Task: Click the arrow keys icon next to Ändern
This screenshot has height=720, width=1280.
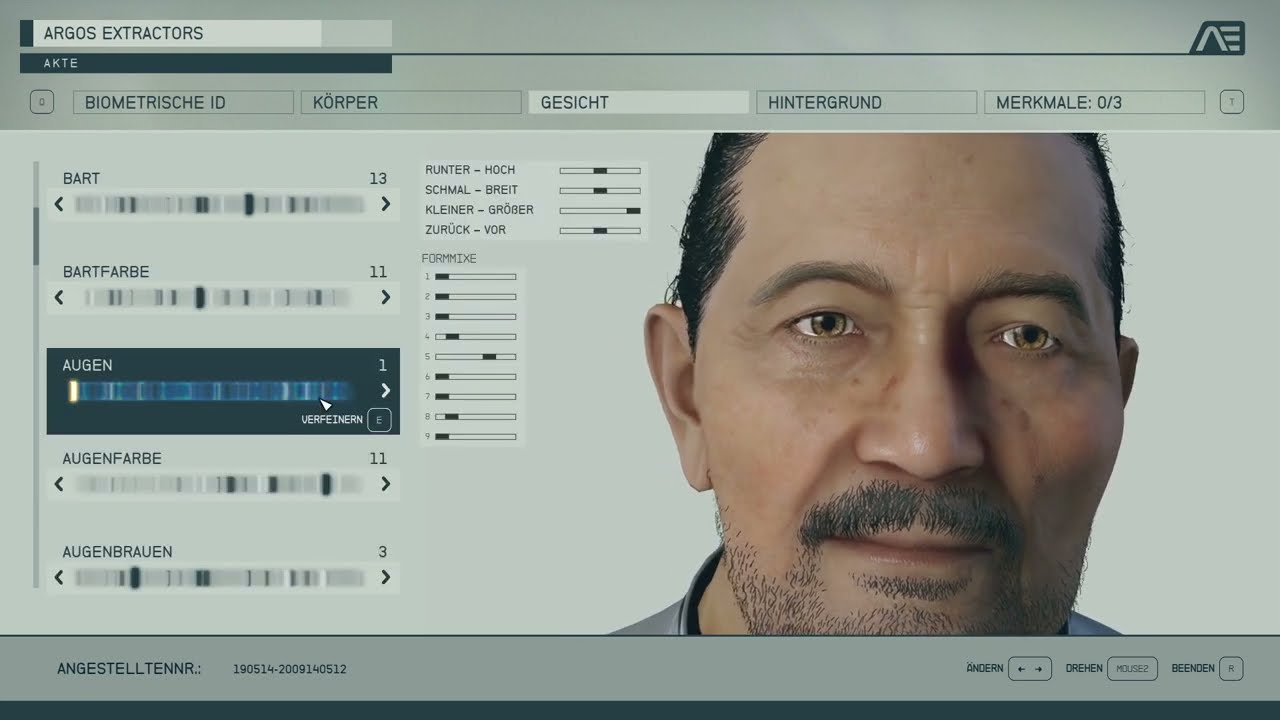Action: click(1030, 668)
